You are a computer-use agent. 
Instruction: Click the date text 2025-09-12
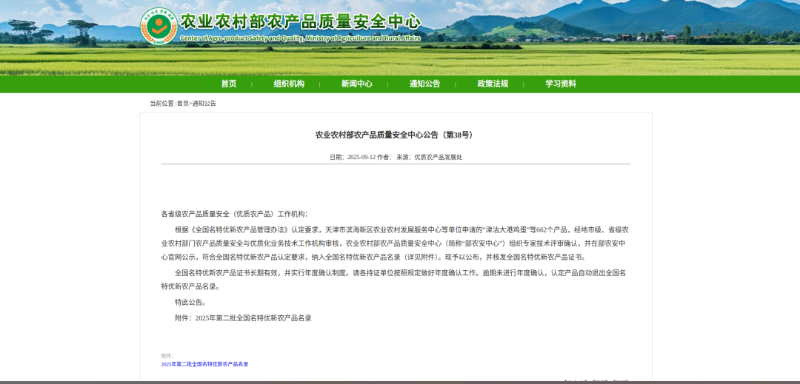(x=361, y=158)
